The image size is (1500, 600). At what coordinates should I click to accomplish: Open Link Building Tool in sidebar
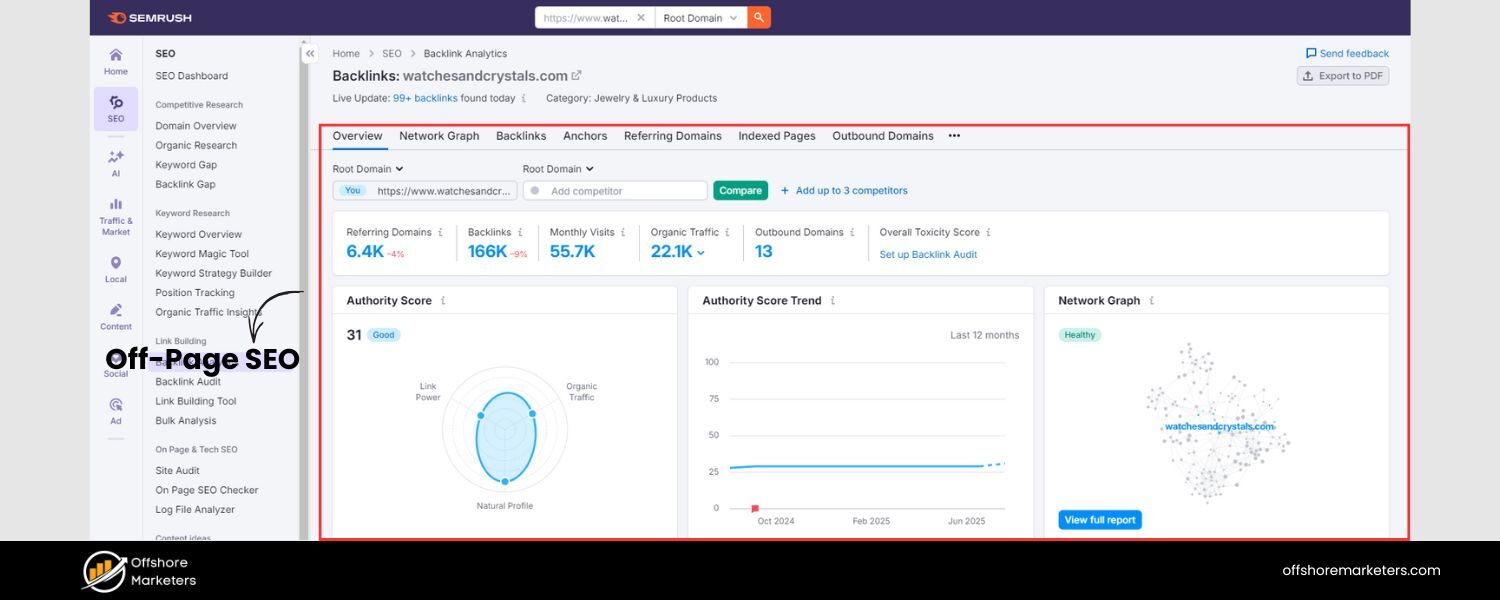click(196, 401)
